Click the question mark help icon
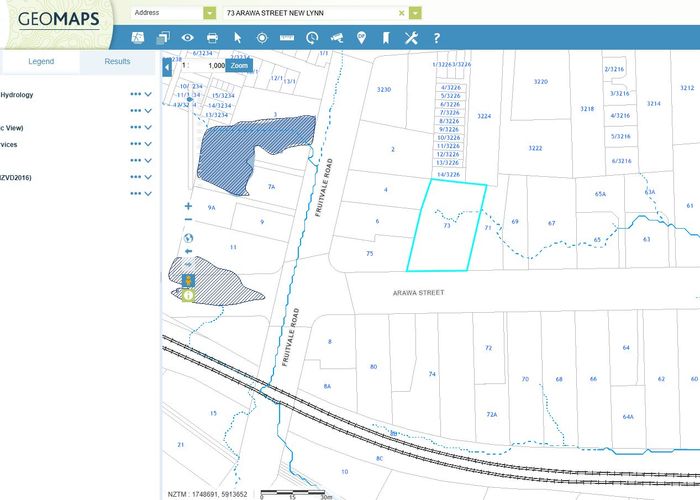 436,38
